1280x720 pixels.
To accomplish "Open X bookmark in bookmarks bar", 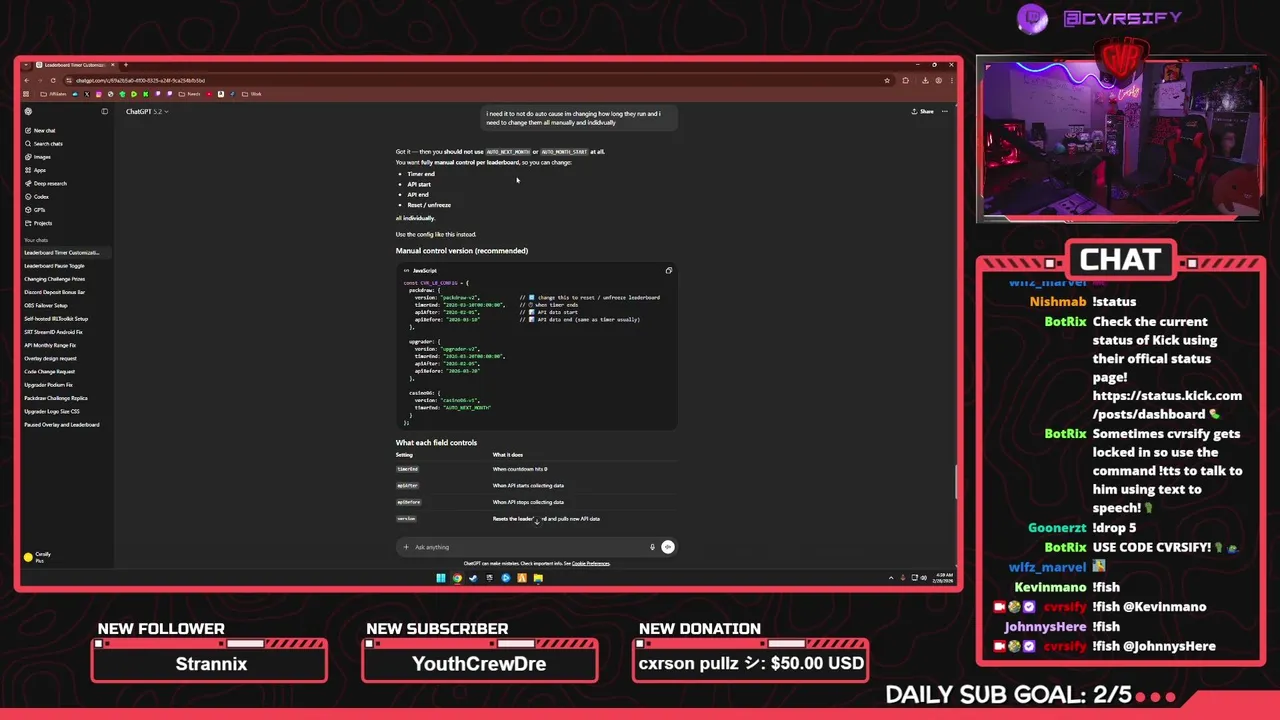I will [x=87, y=94].
